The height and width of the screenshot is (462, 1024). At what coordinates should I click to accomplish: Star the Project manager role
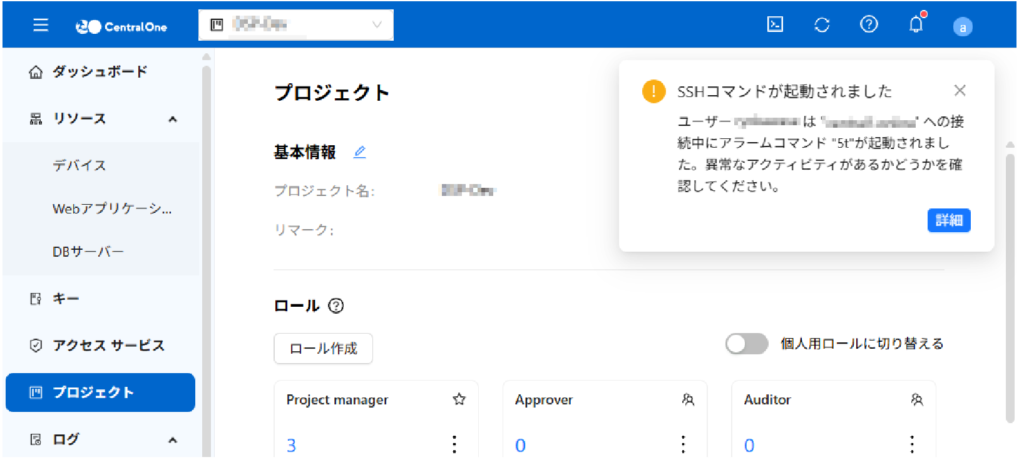459,399
